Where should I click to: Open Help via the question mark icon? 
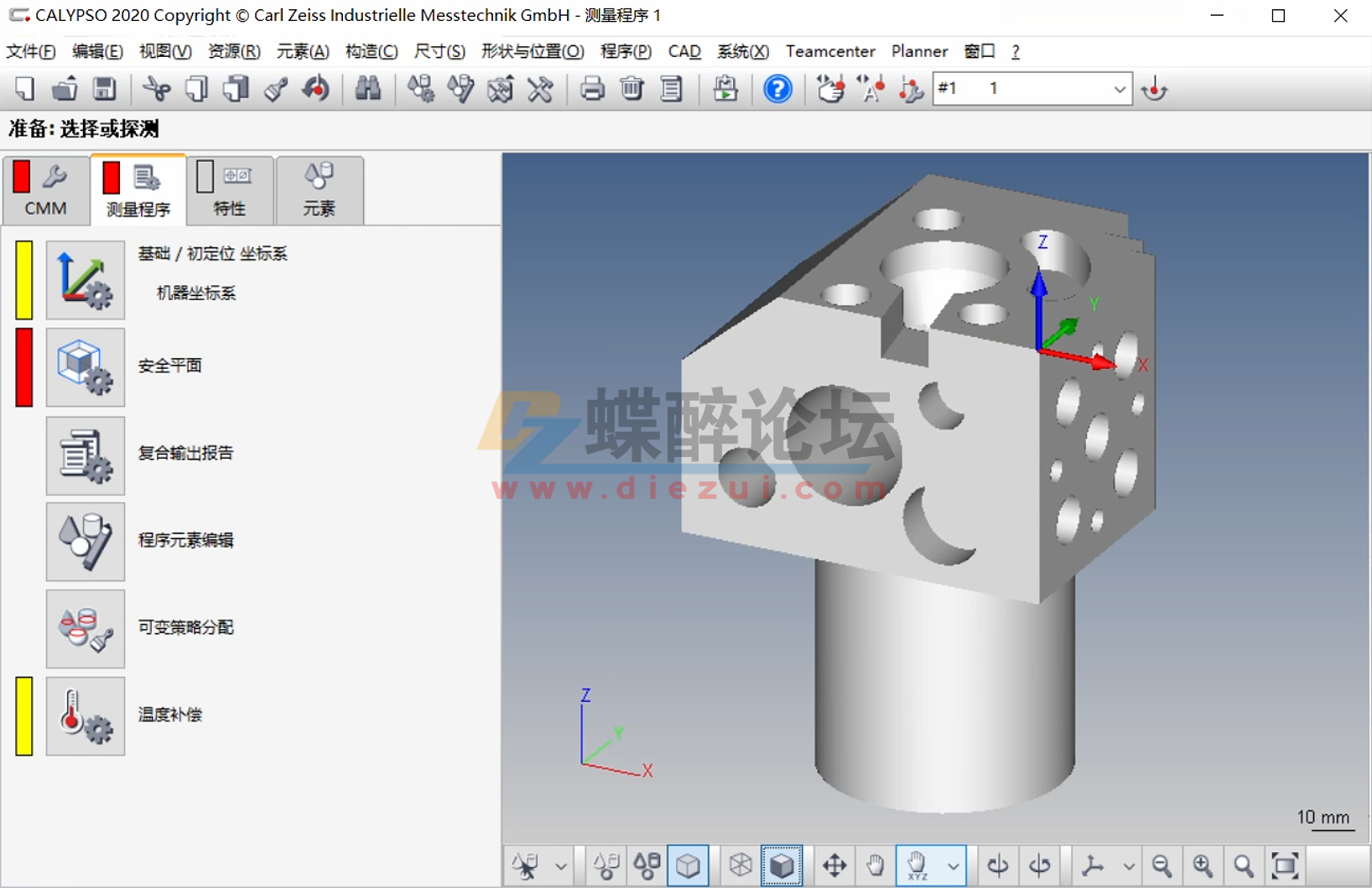pyautogui.click(x=778, y=88)
